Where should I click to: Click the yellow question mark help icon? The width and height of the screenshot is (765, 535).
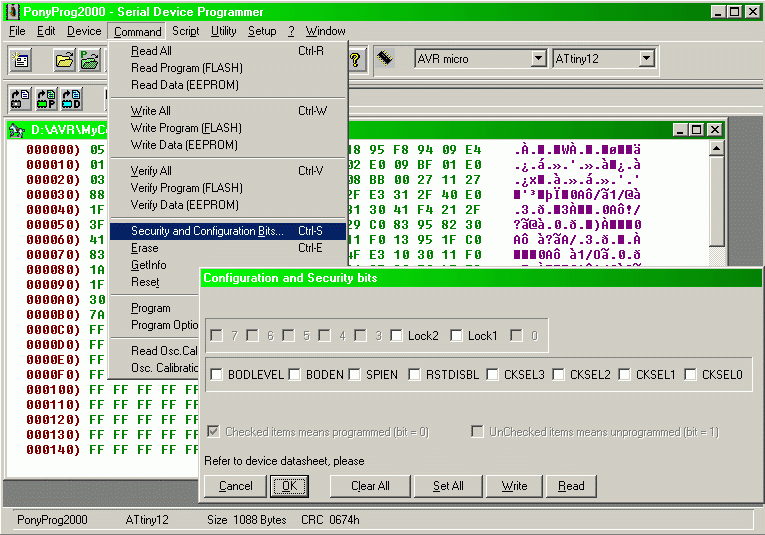(x=355, y=59)
